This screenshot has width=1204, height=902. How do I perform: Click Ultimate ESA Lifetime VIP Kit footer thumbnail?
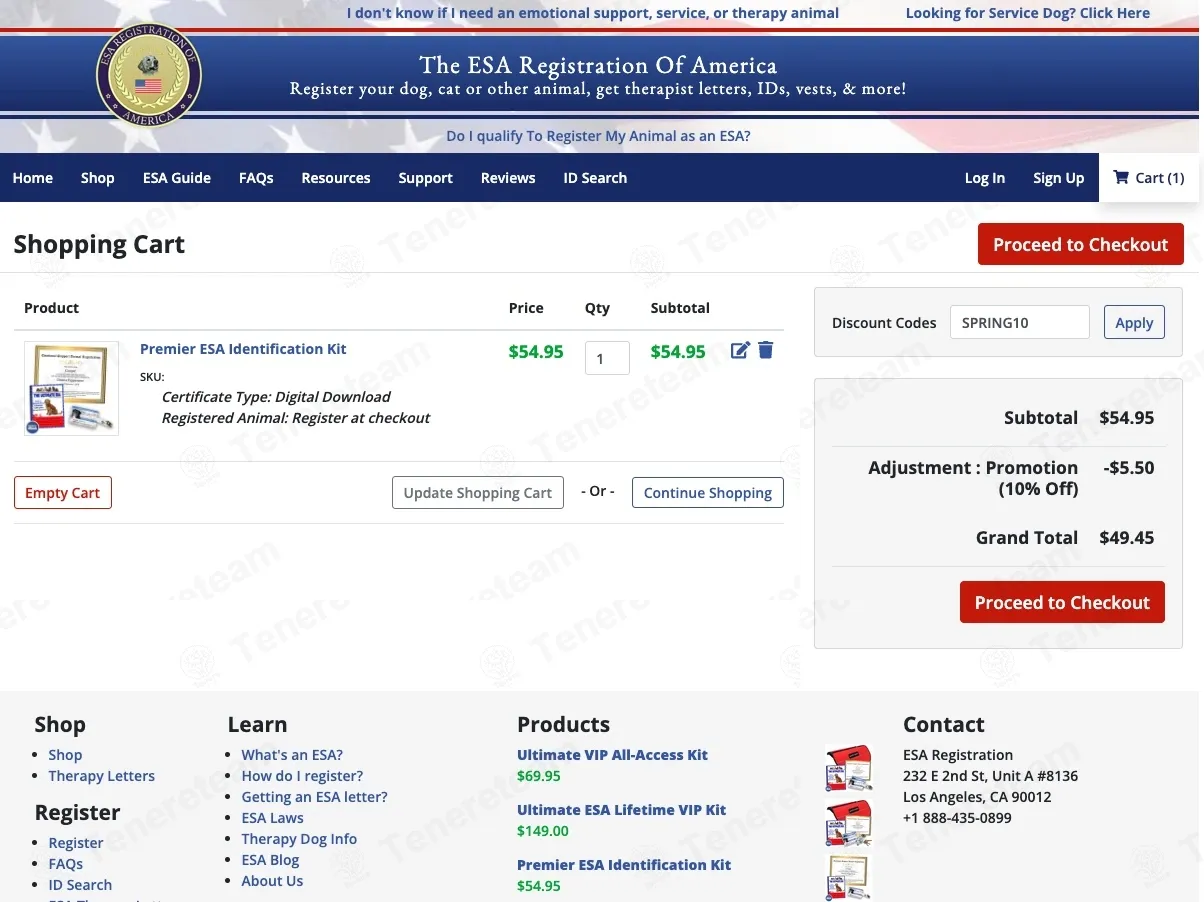tap(849, 823)
